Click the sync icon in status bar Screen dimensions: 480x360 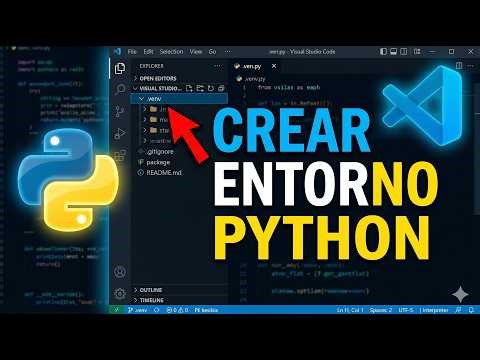(x=157, y=310)
